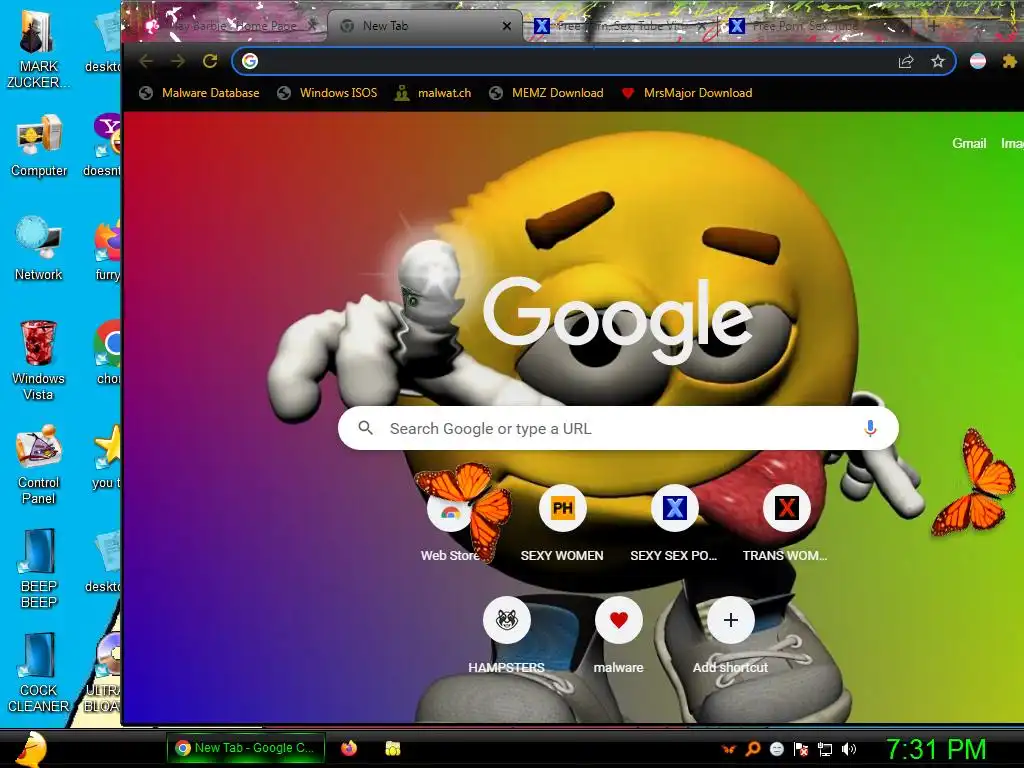Close the New Tab tab

tap(507, 26)
